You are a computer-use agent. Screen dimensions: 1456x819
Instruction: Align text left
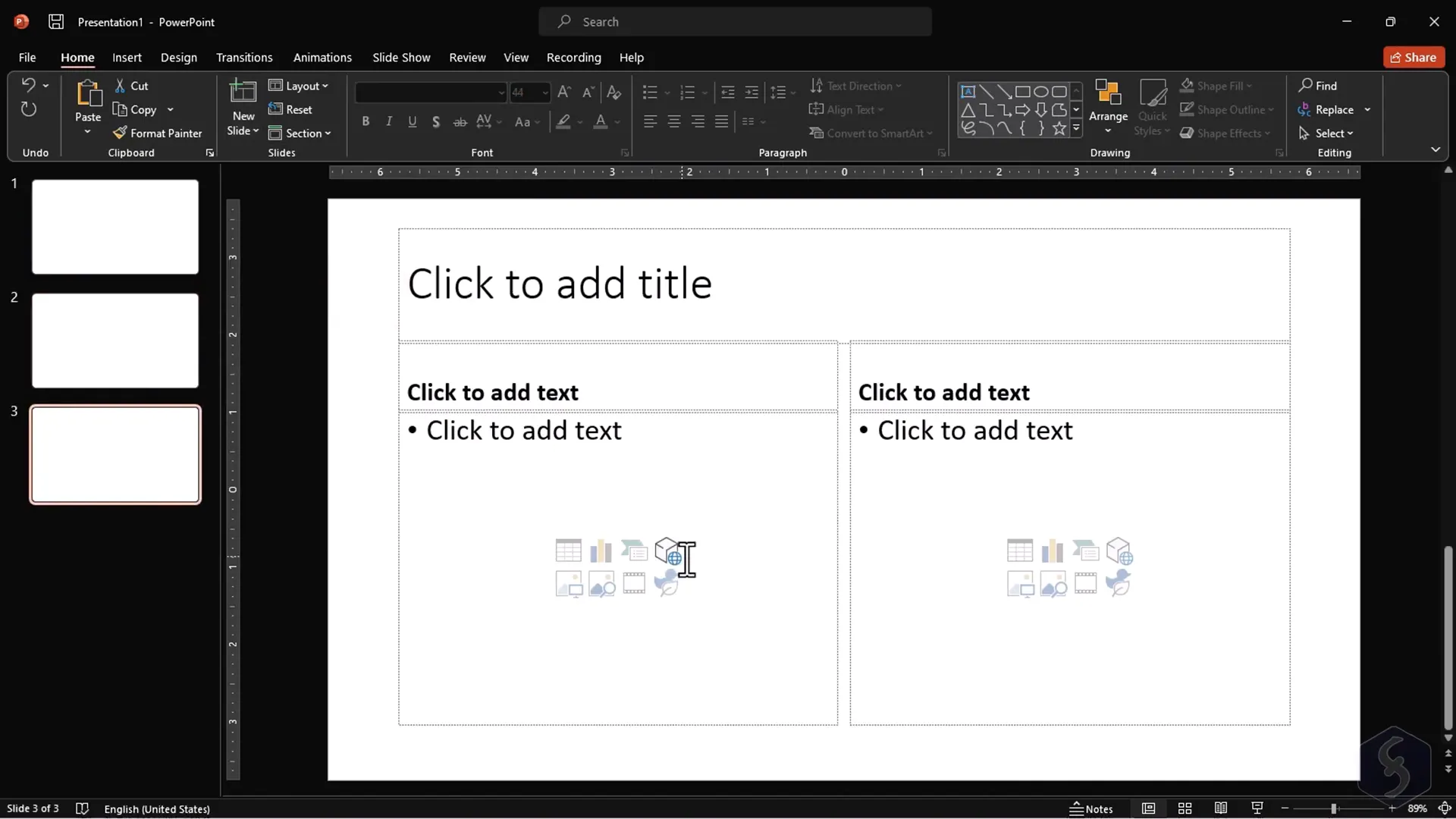tap(650, 121)
